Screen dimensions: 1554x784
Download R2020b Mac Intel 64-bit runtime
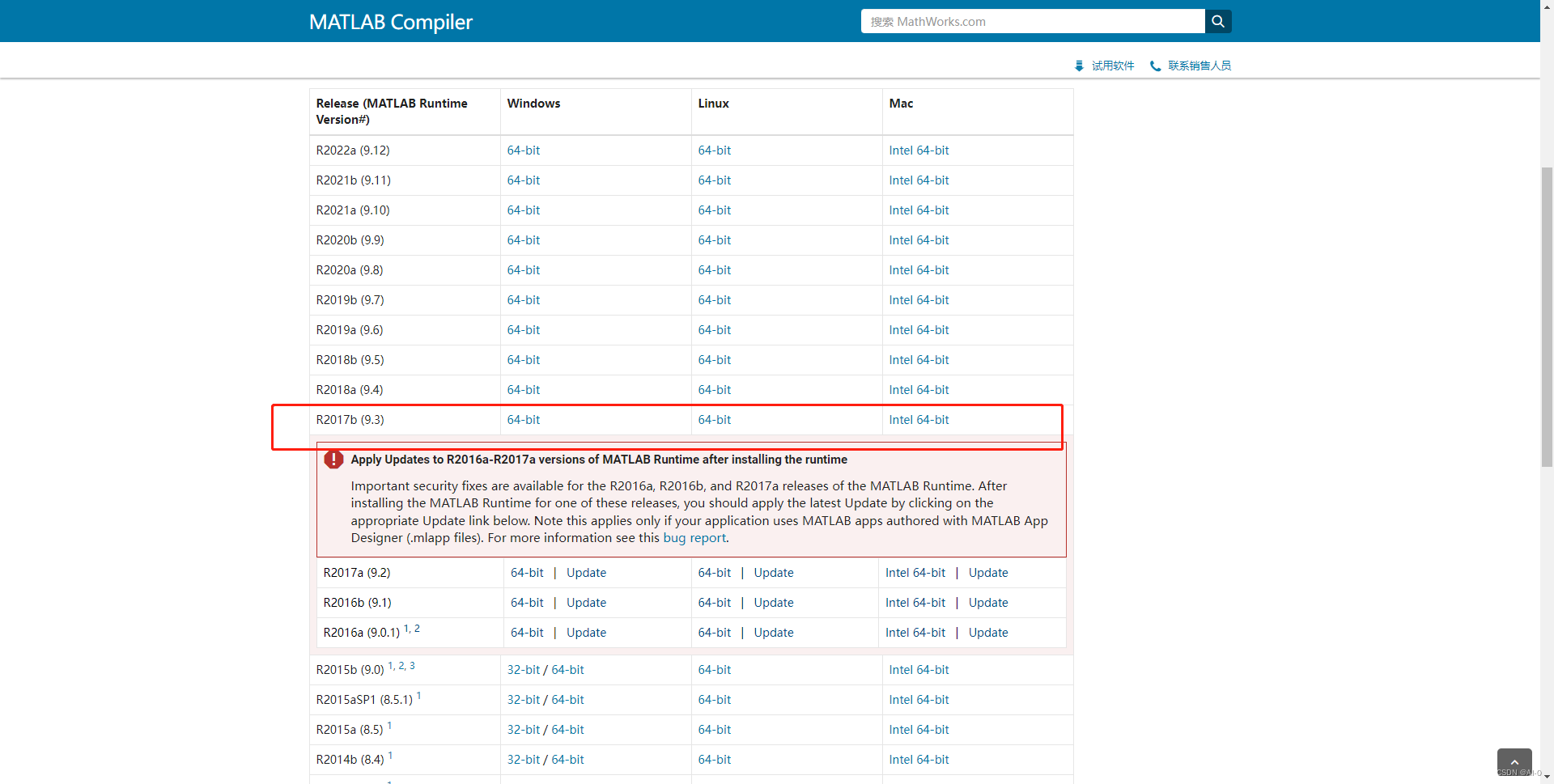click(919, 240)
